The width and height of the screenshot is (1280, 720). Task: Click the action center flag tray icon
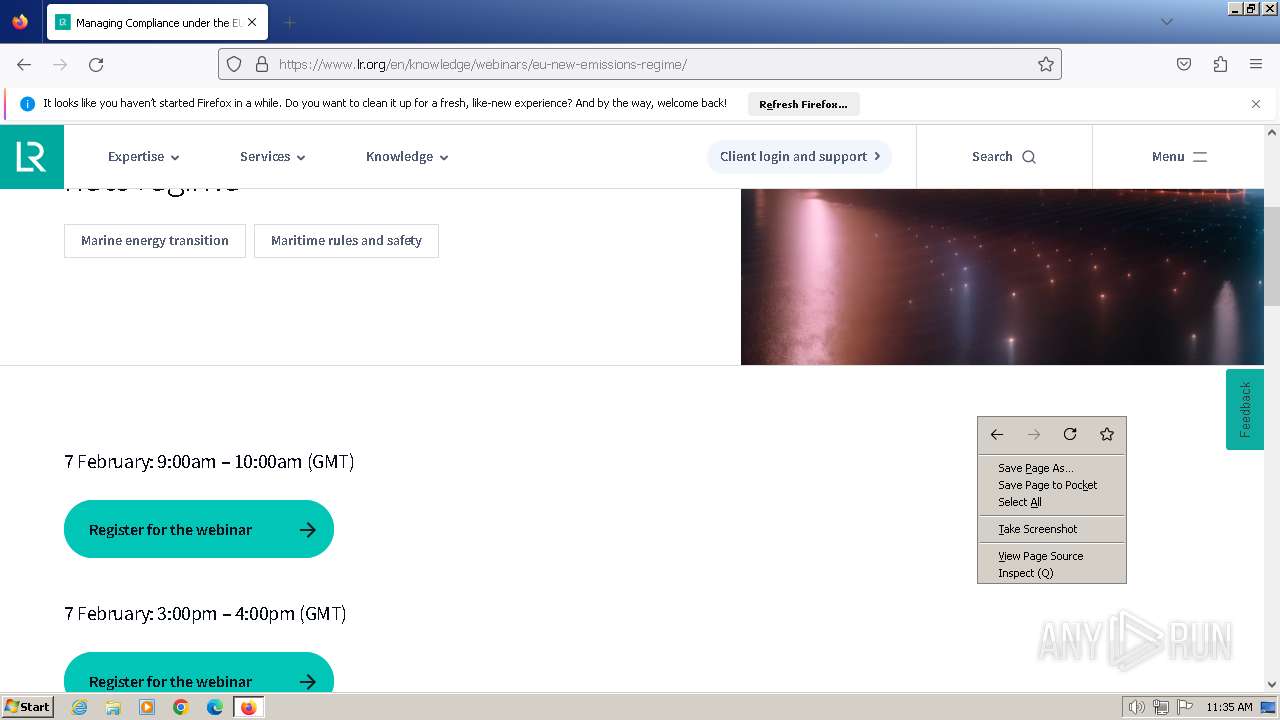1186,707
